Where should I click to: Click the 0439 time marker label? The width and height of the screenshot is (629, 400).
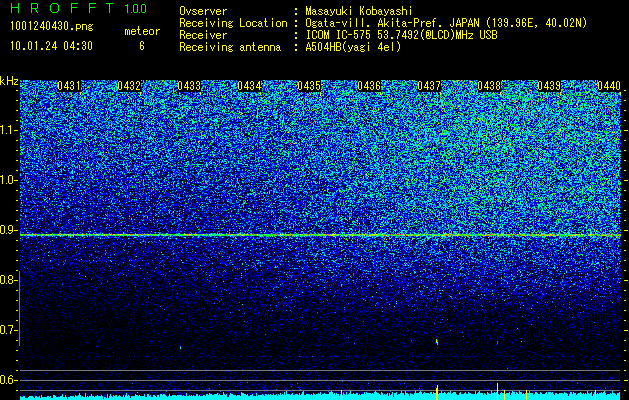coord(549,86)
